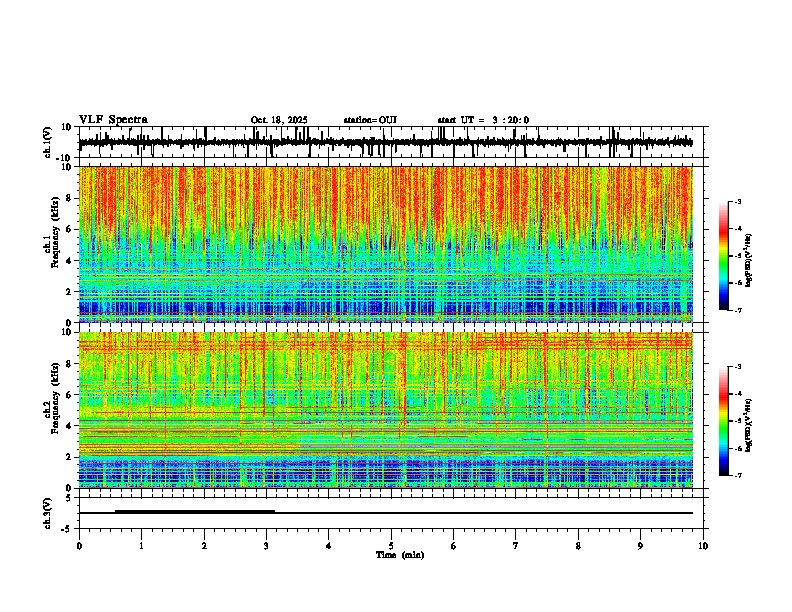The height and width of the screenshot is (612, 792).
Task: Click time axis tick label "9"
Action: 640,546
